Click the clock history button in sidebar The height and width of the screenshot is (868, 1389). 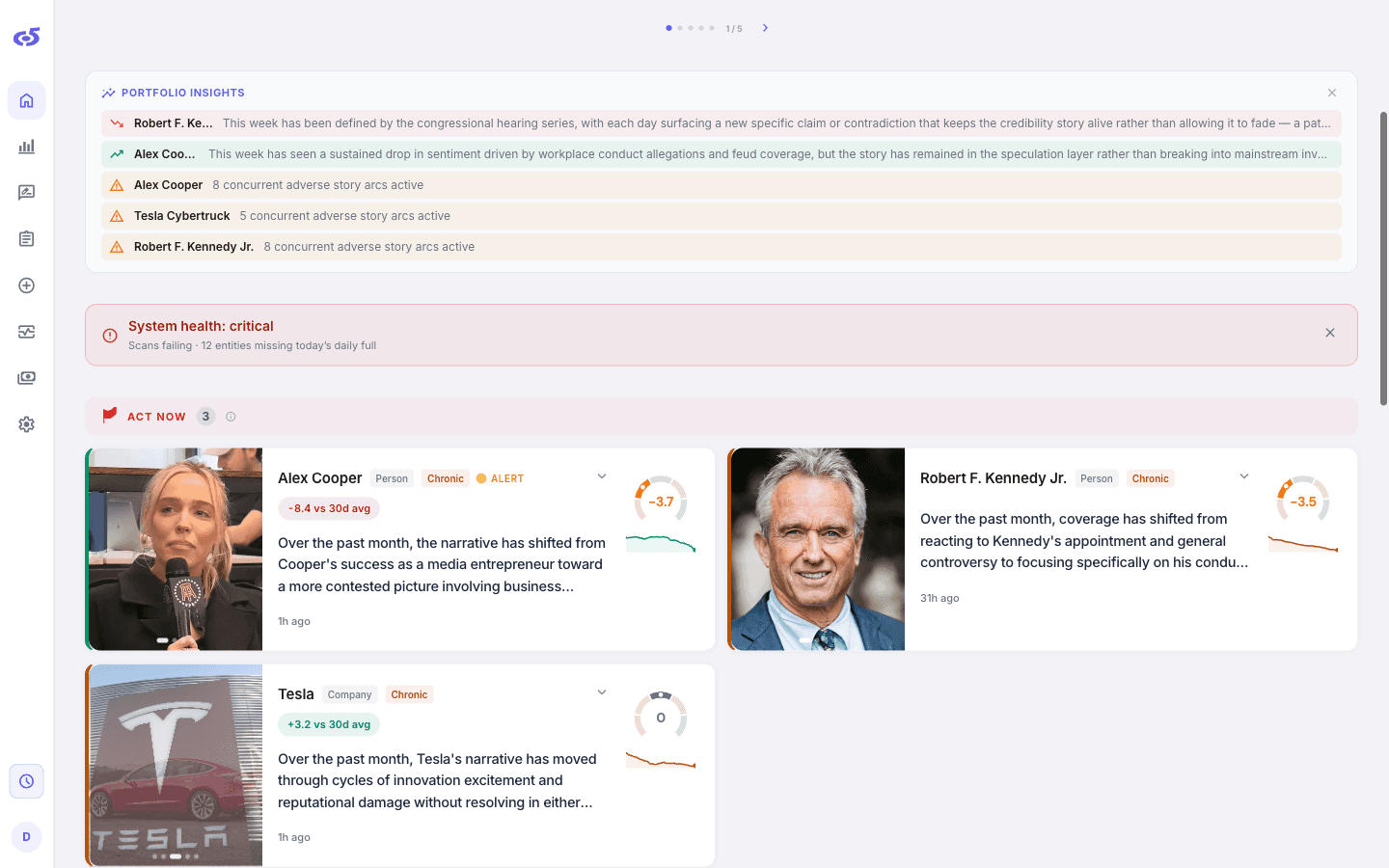(26, 781)
